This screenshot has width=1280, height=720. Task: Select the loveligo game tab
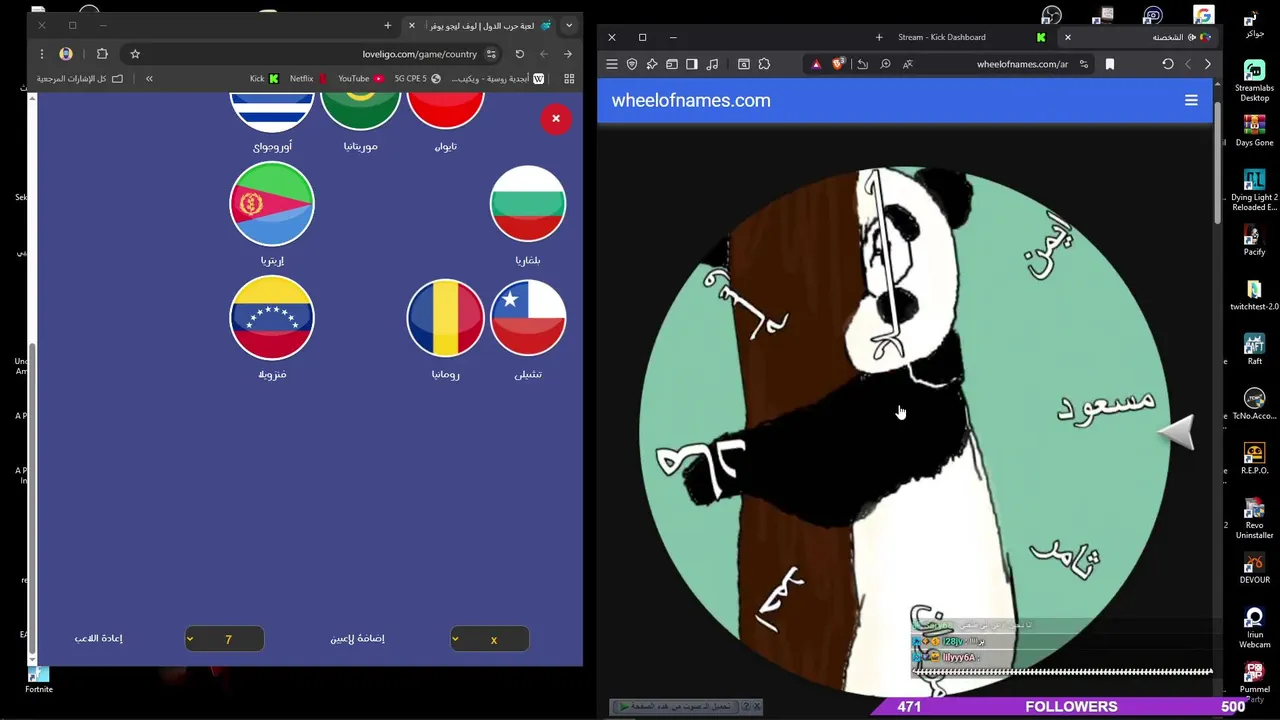pos(479,25)
